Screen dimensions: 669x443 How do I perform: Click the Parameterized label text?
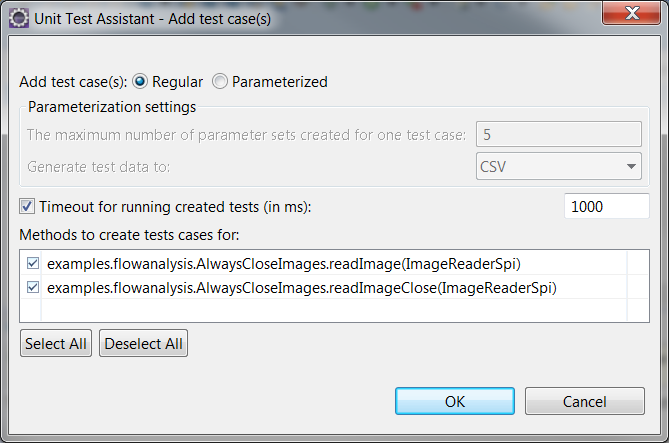280,82
